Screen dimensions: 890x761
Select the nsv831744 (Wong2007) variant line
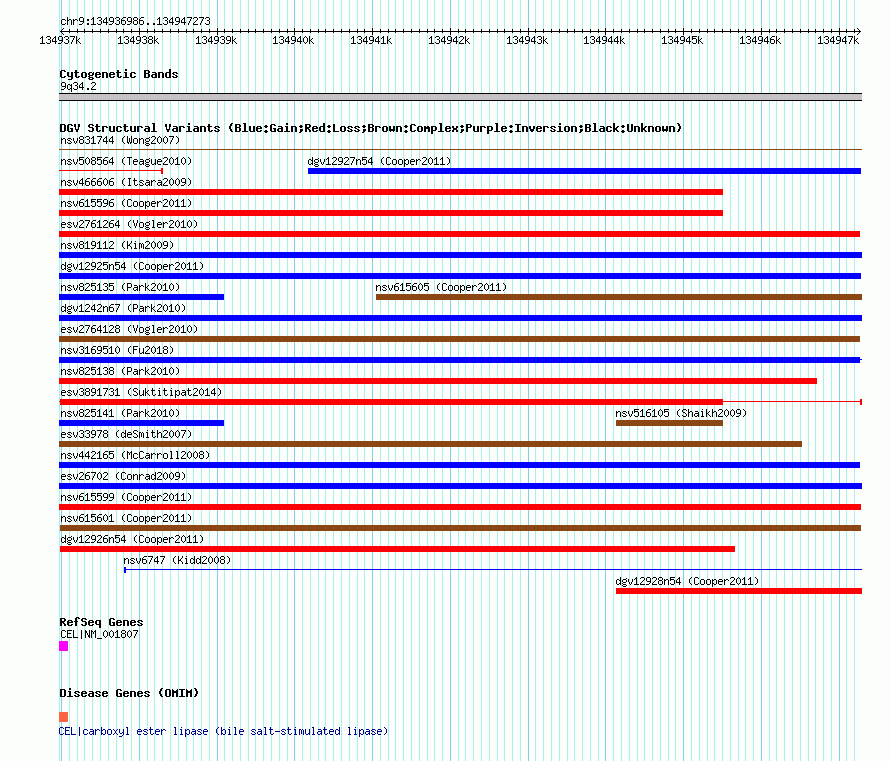pos(460,150)
